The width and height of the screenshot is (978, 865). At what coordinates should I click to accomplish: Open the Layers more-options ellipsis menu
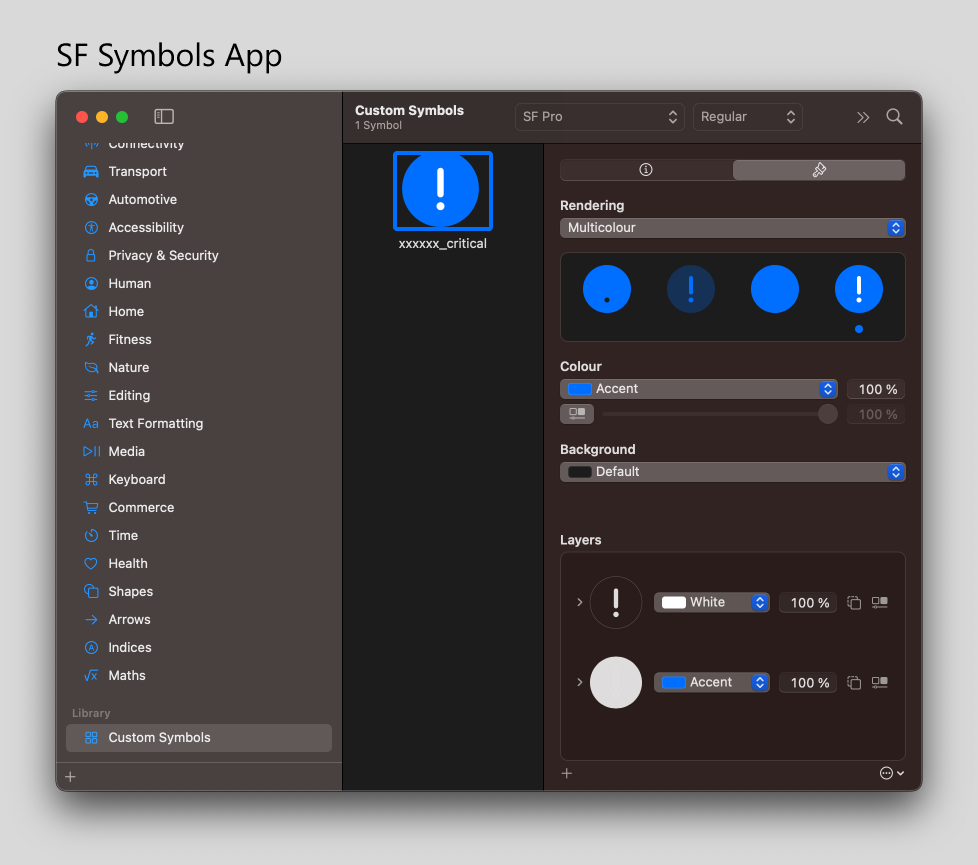pos(891,773)
